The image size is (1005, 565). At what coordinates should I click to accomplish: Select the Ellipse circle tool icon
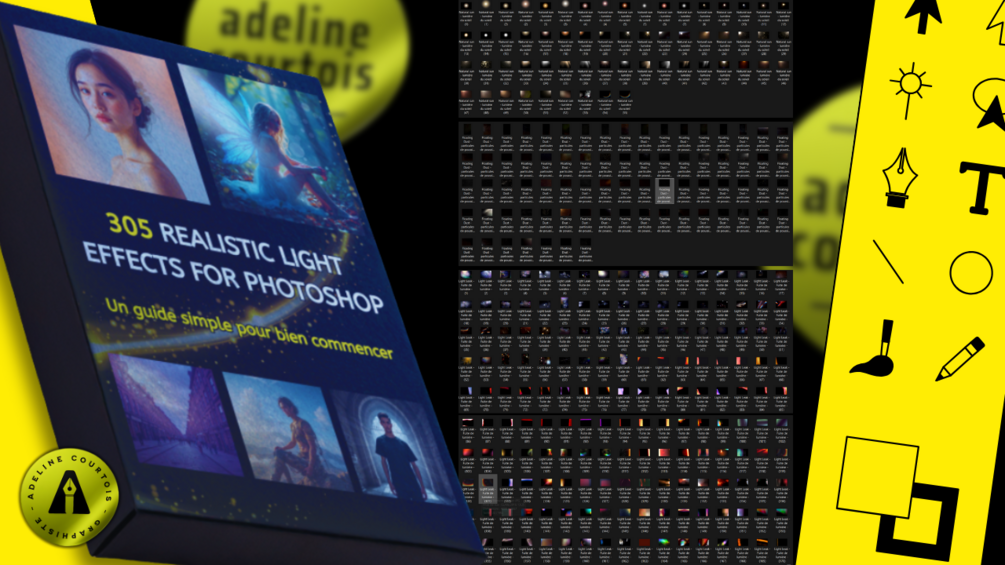[971, 273]
